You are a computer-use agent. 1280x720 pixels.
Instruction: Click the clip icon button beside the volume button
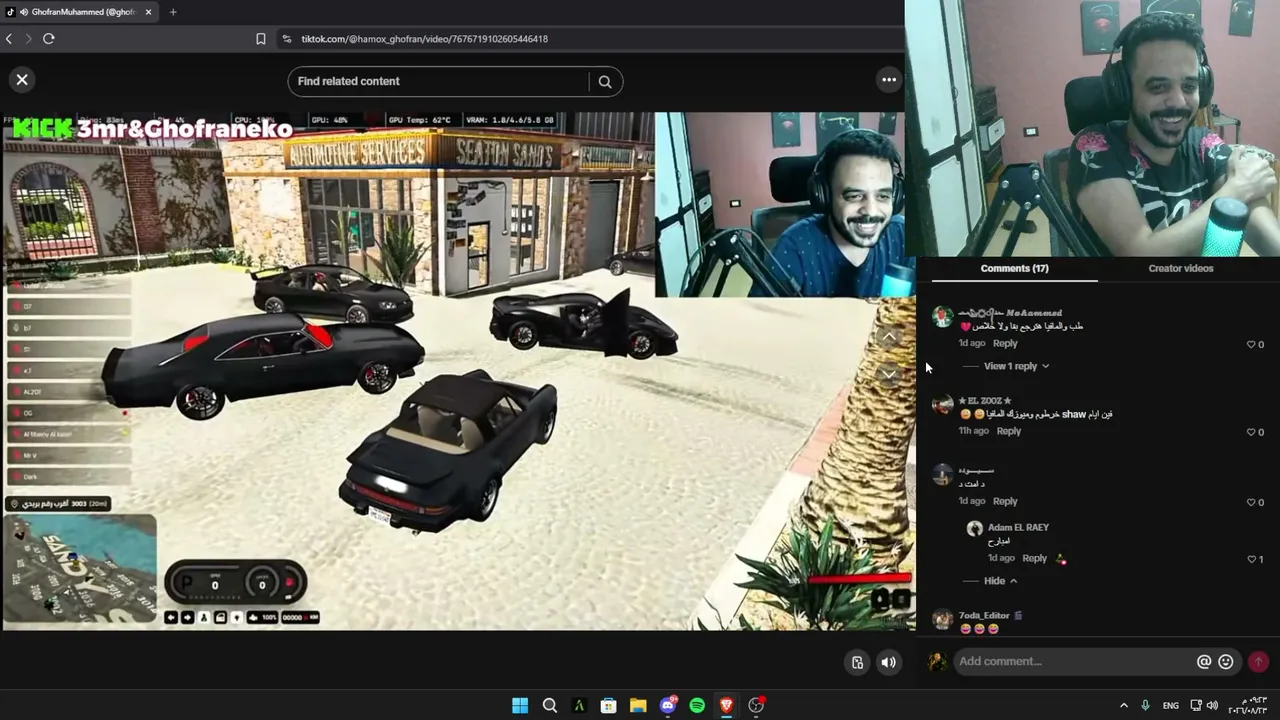857,662
